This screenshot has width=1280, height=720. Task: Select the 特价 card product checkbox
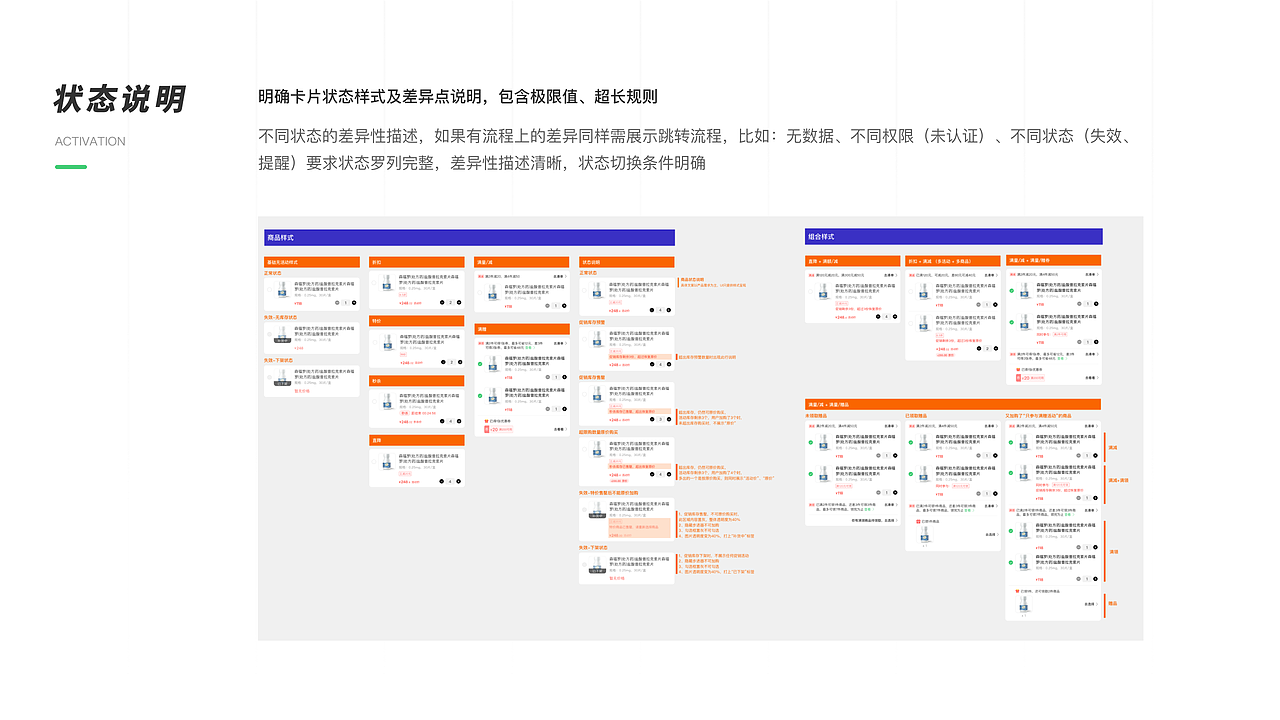pyautogui.click(x=375, y=342)
